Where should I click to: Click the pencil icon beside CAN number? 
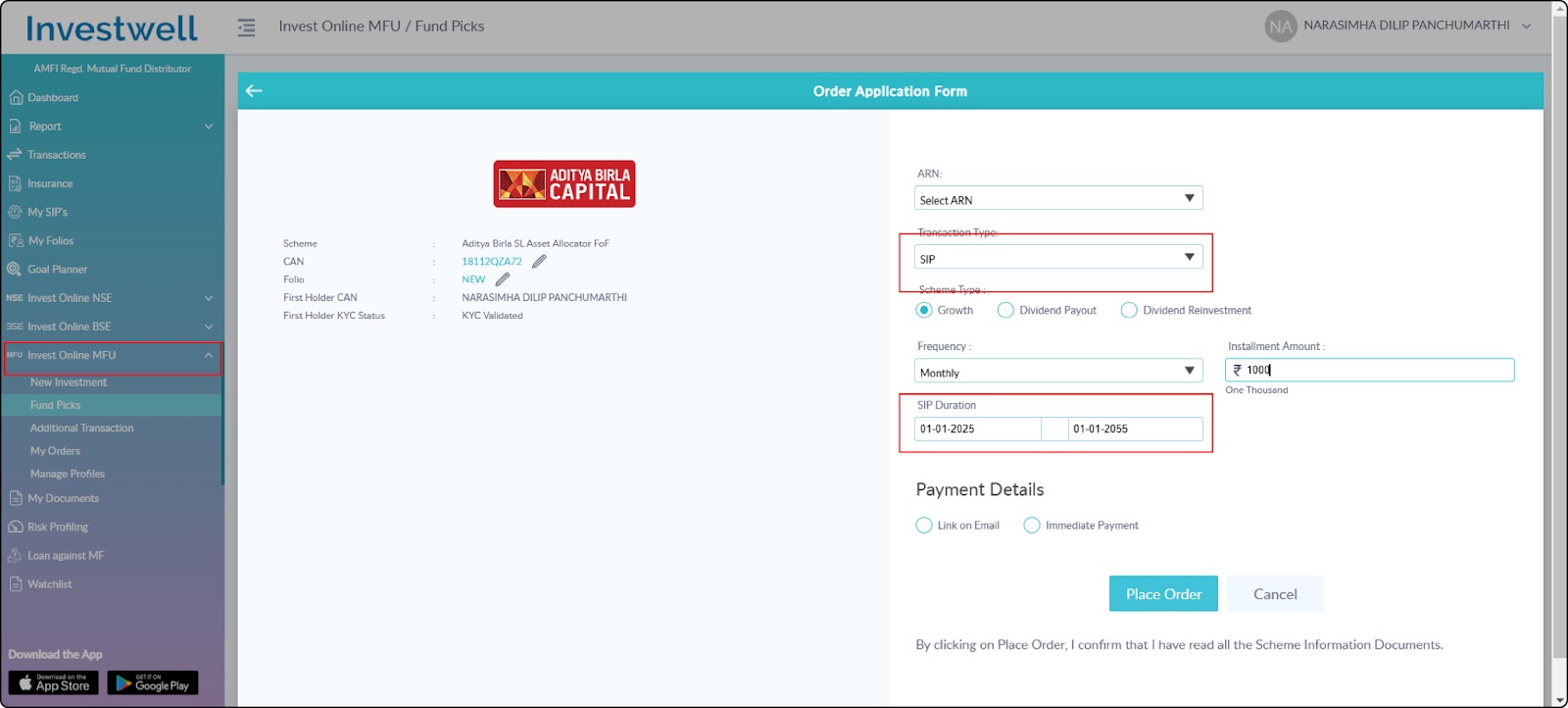click(539, 261)
